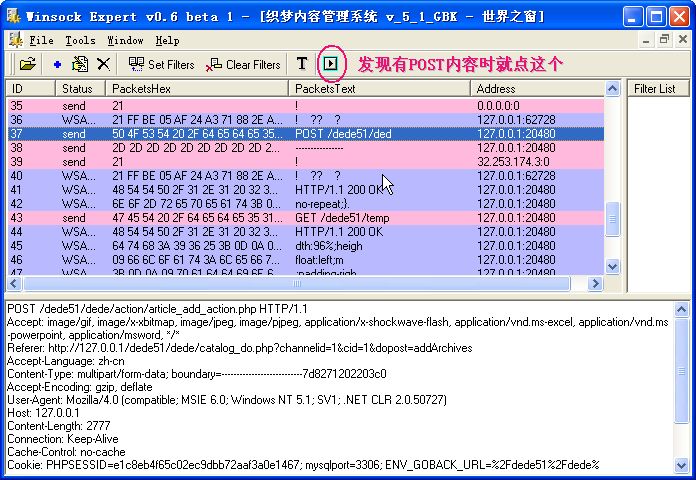Click the T text toolbar icon

pyautogui.click(x=302, y=63)
